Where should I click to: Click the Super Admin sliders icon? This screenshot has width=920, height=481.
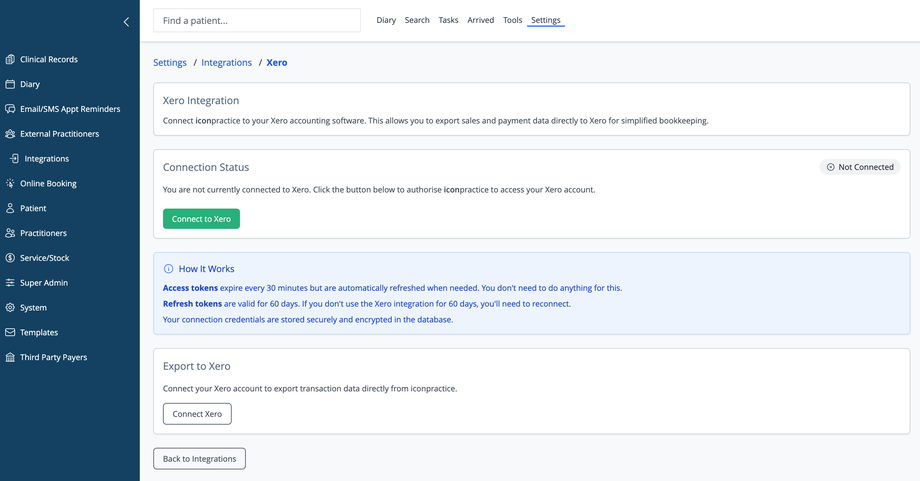[x=10, y=283]
